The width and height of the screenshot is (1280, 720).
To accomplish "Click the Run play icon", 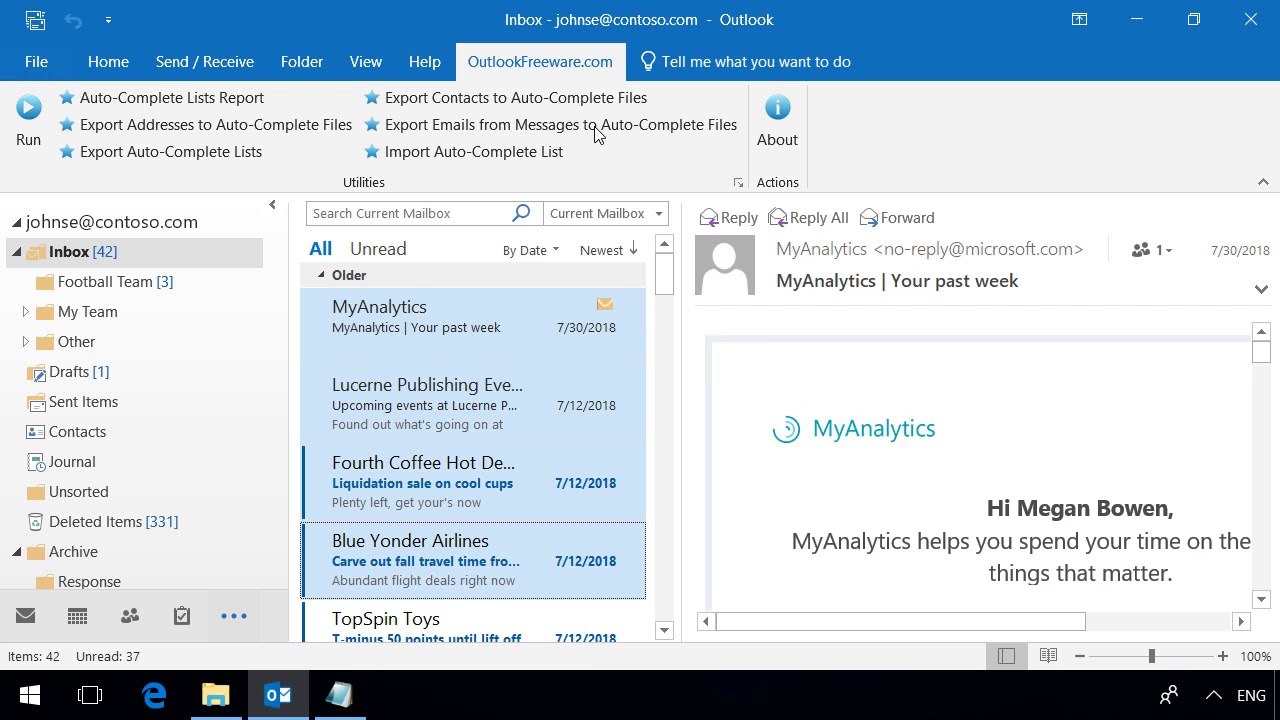I will (28, 107).
